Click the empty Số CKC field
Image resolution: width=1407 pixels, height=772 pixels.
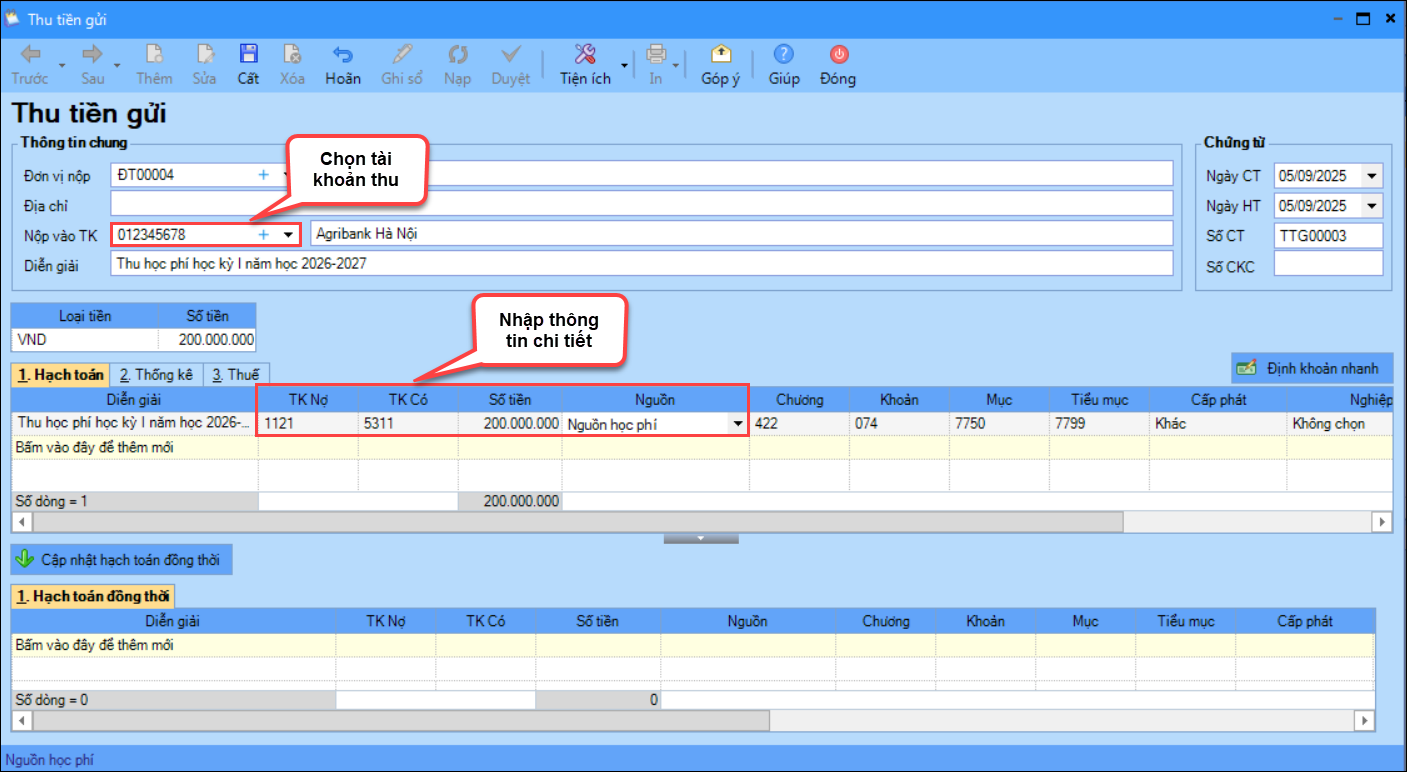point(1328,264)
